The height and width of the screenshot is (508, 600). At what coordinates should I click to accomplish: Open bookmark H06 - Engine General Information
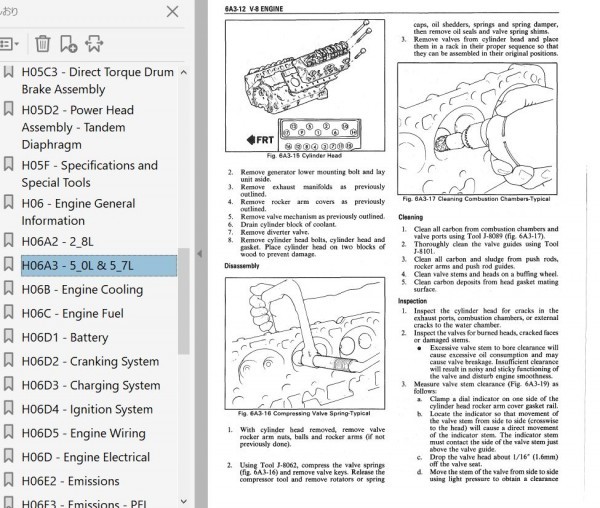pos(78,212)
